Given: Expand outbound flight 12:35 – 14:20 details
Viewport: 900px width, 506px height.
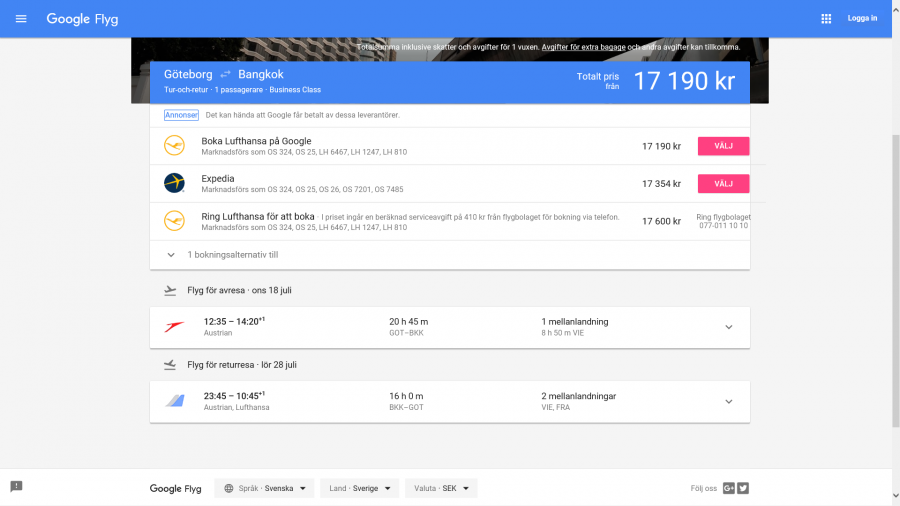Looking at the screenshot, I should click(728, 327).
